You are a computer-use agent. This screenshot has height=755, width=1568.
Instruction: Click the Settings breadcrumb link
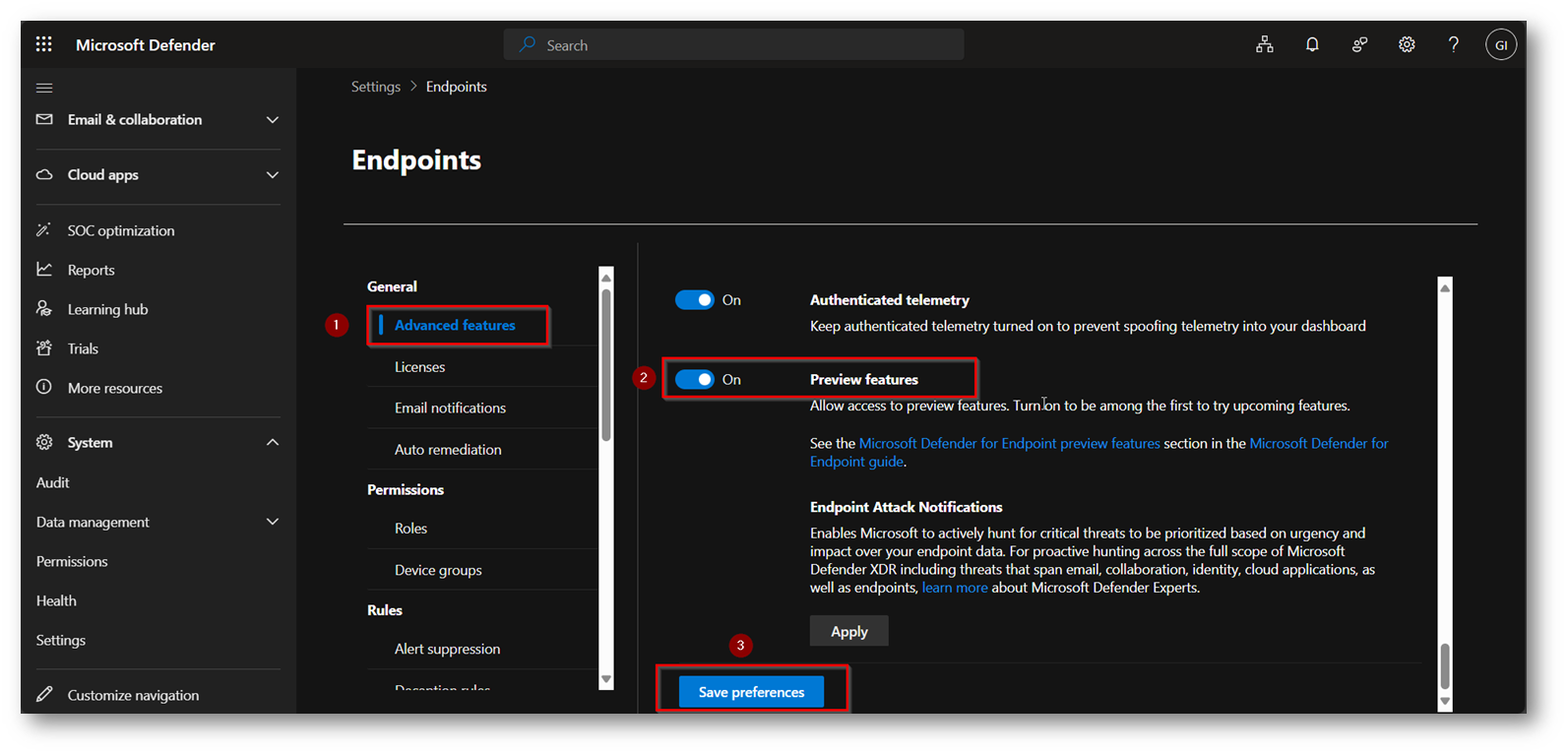(x=376, y=87)
